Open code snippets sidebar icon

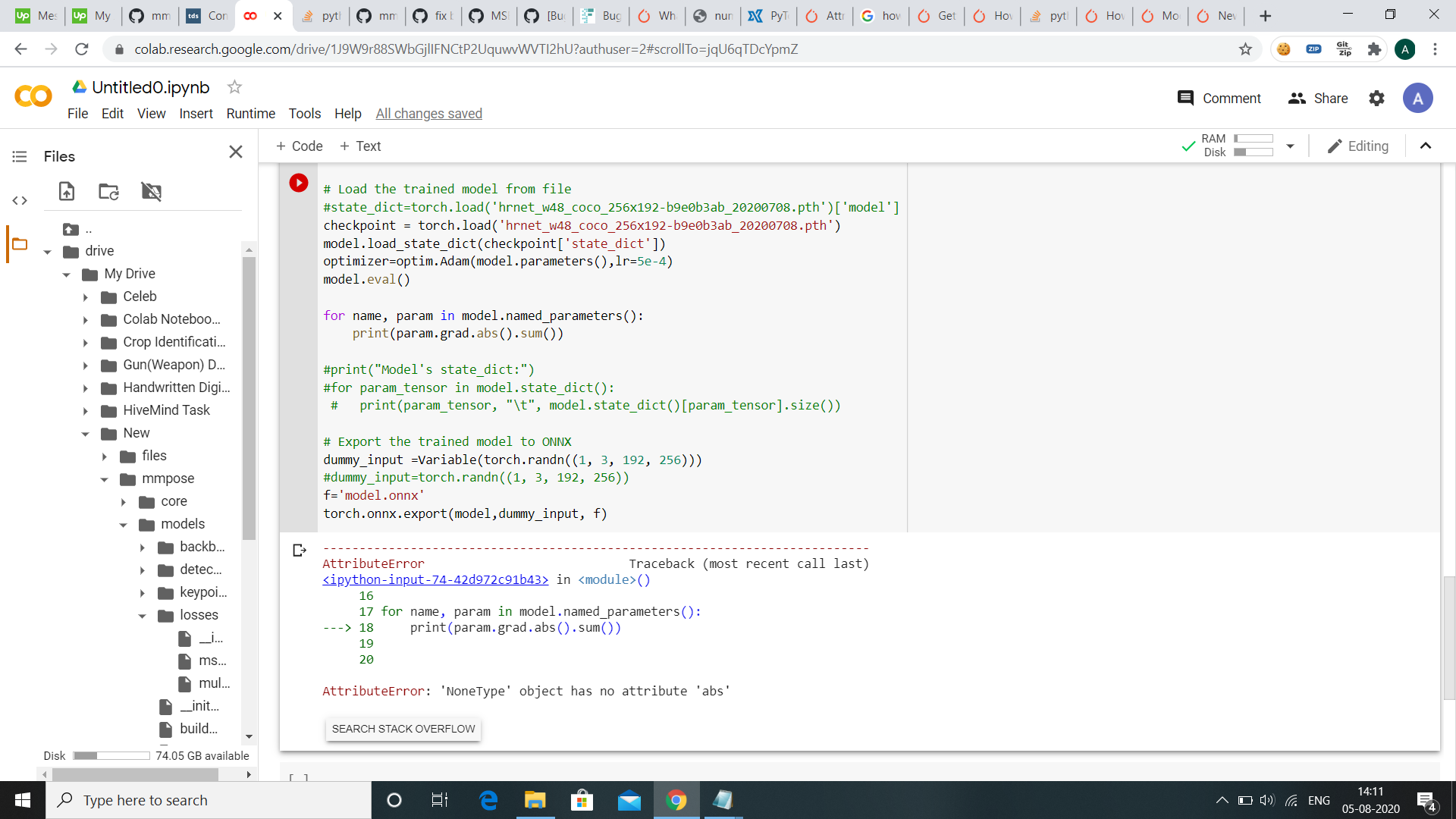click(x=20, y=200)
